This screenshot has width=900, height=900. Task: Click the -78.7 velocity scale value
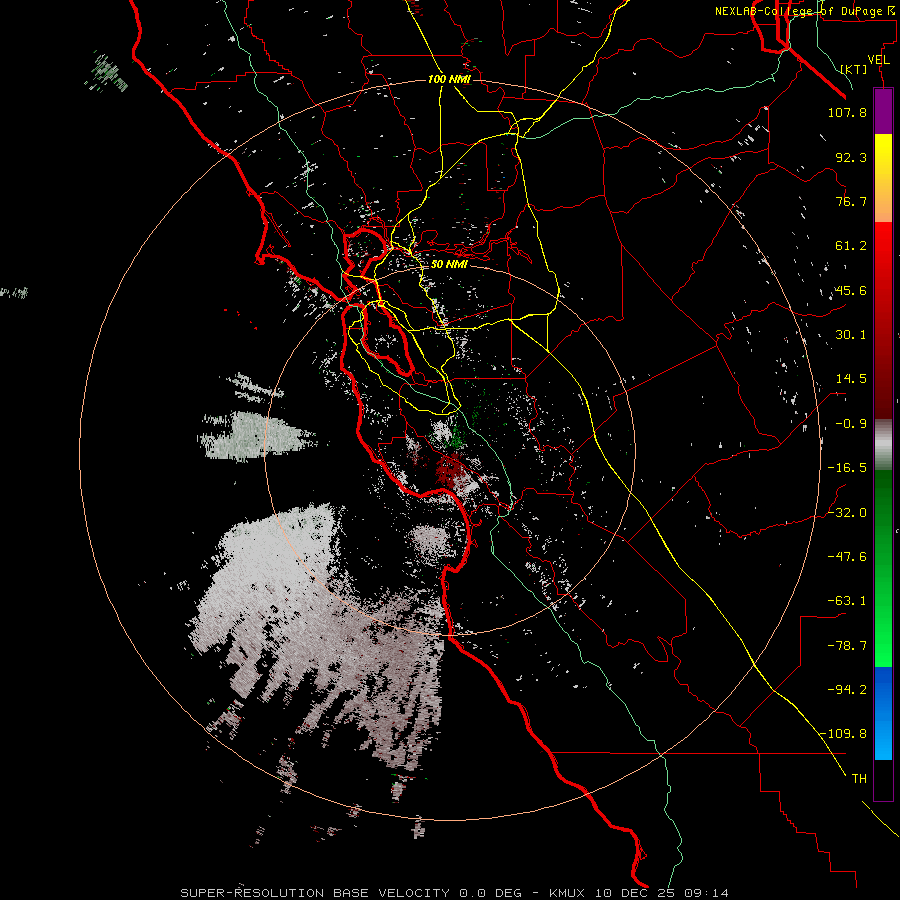pos(847,646)
